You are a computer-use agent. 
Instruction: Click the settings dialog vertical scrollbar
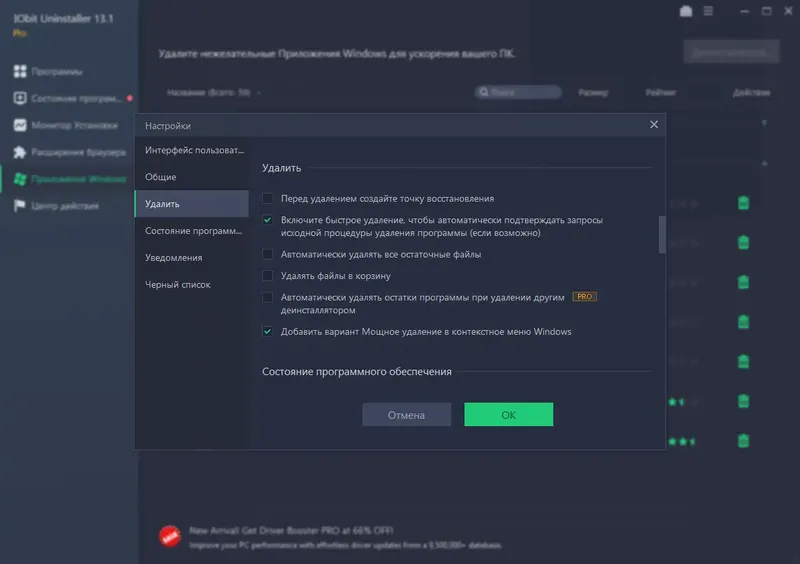pyautogui.click(x=662, y=234)
